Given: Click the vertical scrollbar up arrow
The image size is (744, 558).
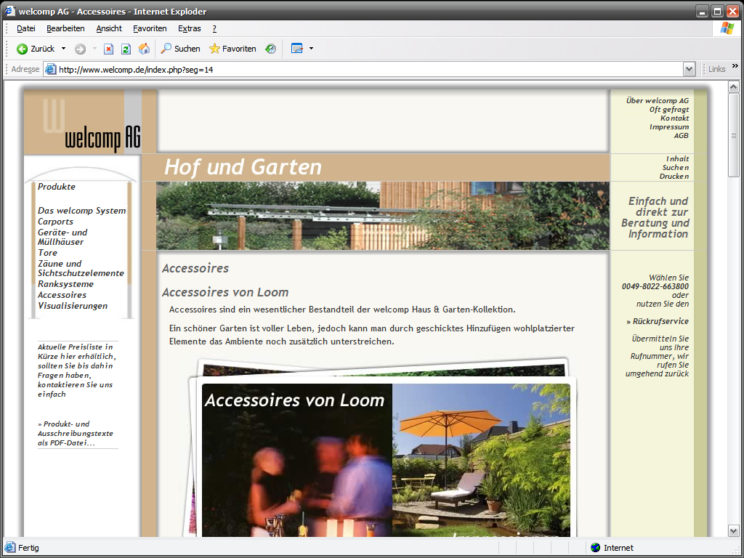Looking at the screenshot, I should [734, 87].
